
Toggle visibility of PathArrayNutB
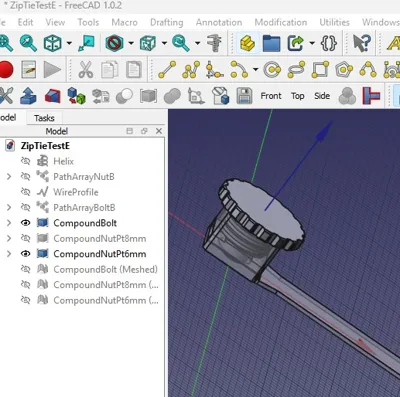tap(25, 176)
